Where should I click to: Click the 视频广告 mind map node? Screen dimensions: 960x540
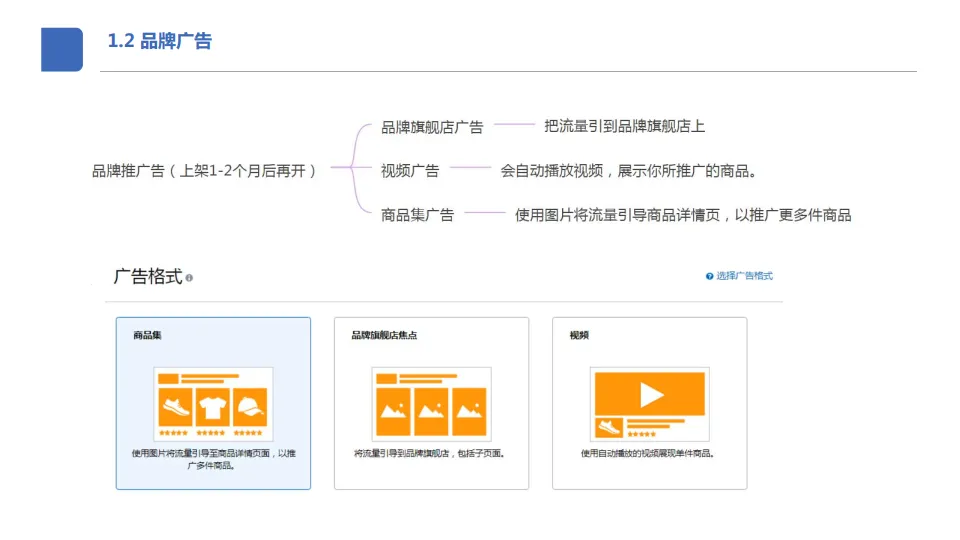[x=410, y=171]
